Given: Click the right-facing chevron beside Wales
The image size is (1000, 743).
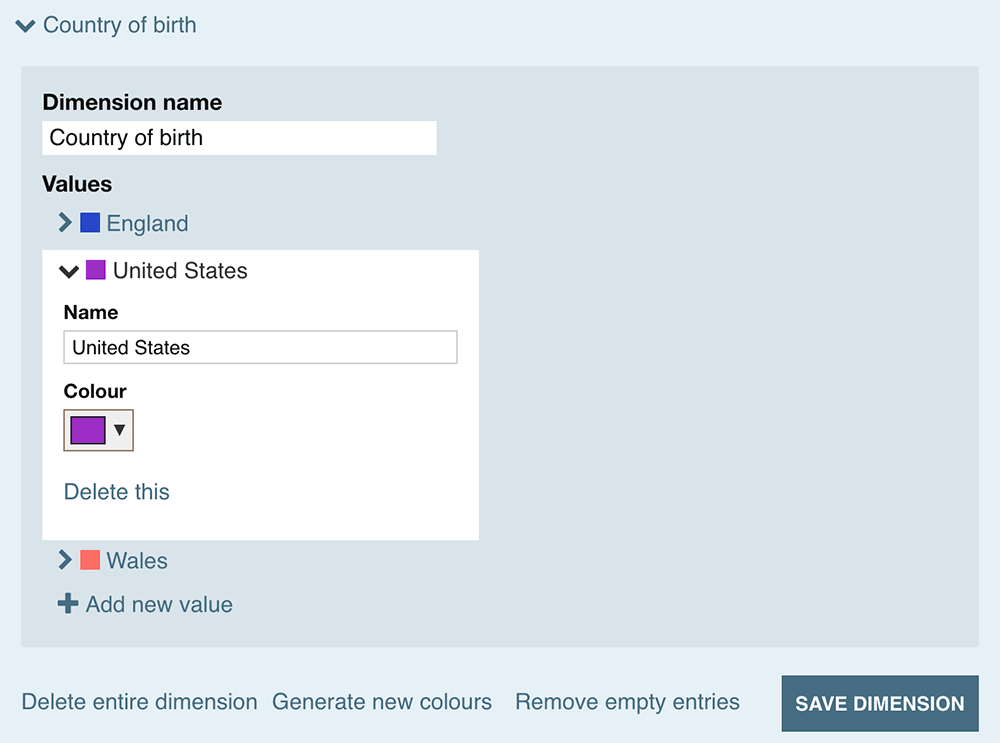Looking at the screenshot, I should click(65, 560).
